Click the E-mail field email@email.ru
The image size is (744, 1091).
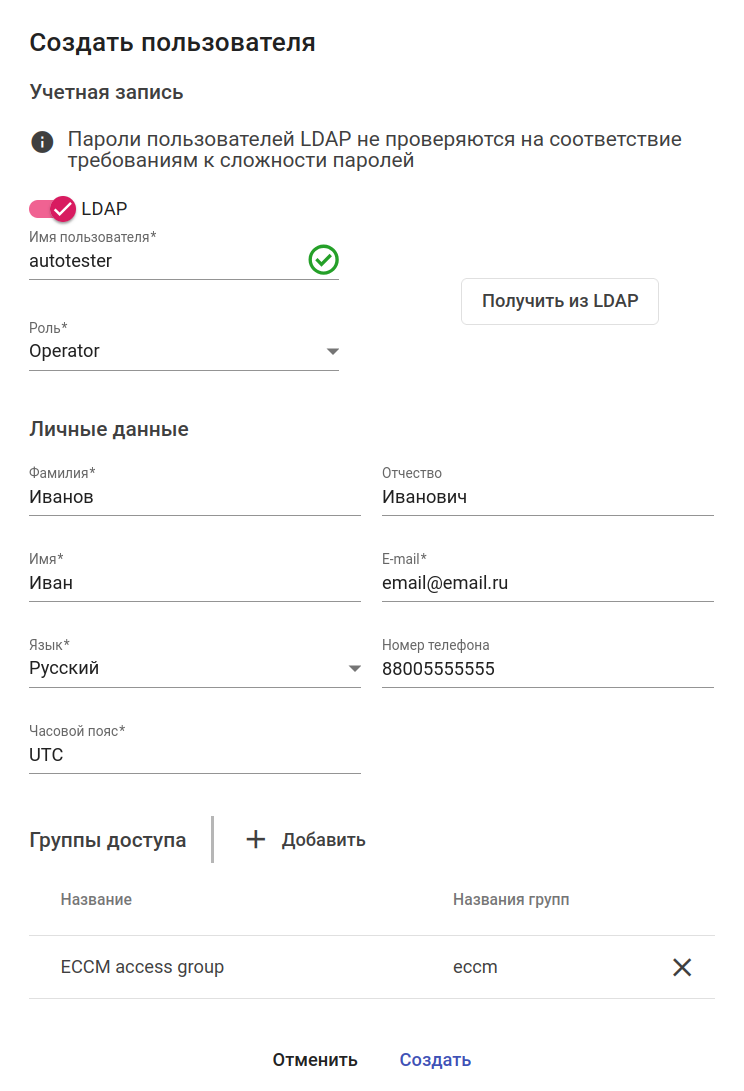pos(547,583)
